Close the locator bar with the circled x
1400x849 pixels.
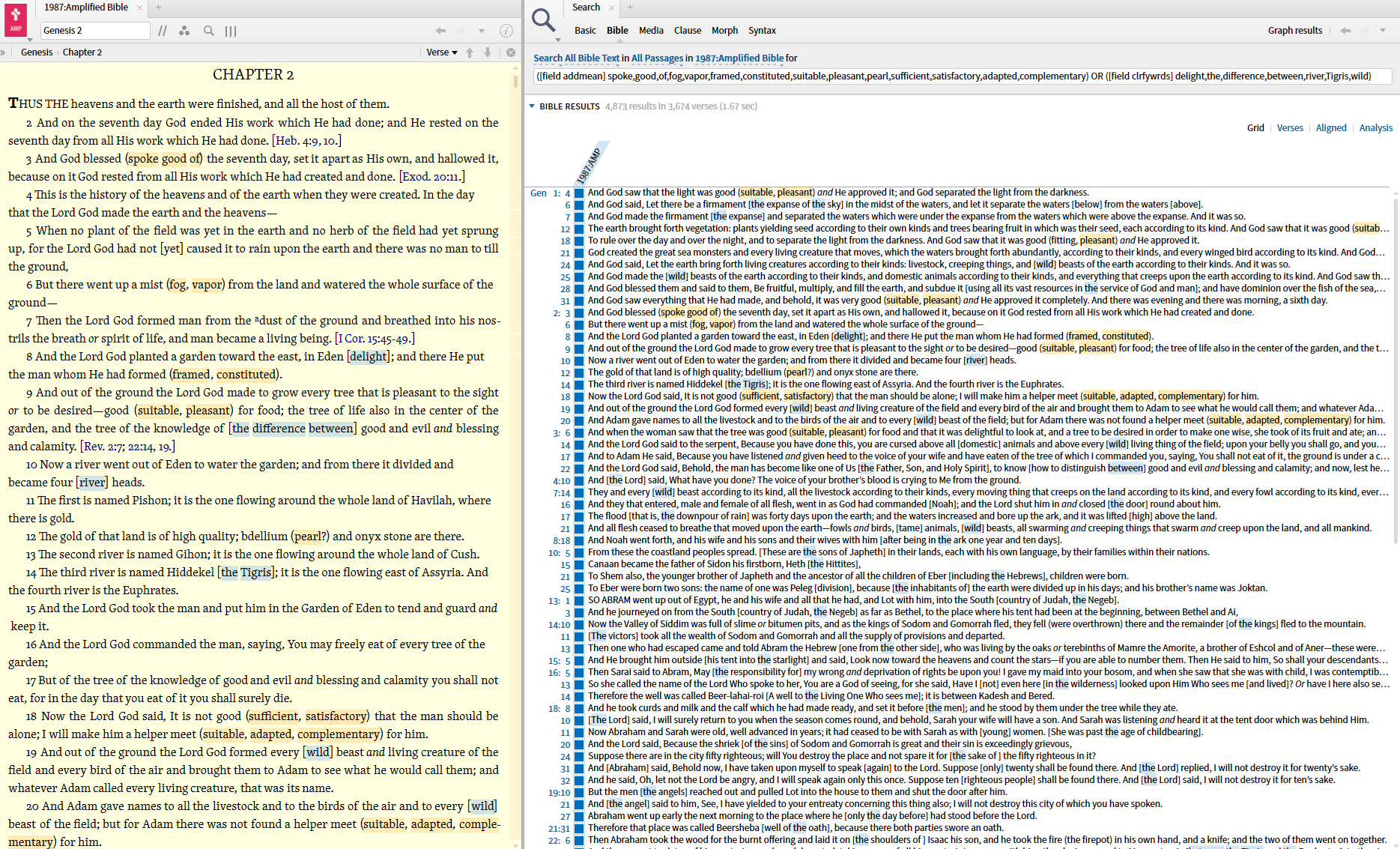click(x=511, y=52)
